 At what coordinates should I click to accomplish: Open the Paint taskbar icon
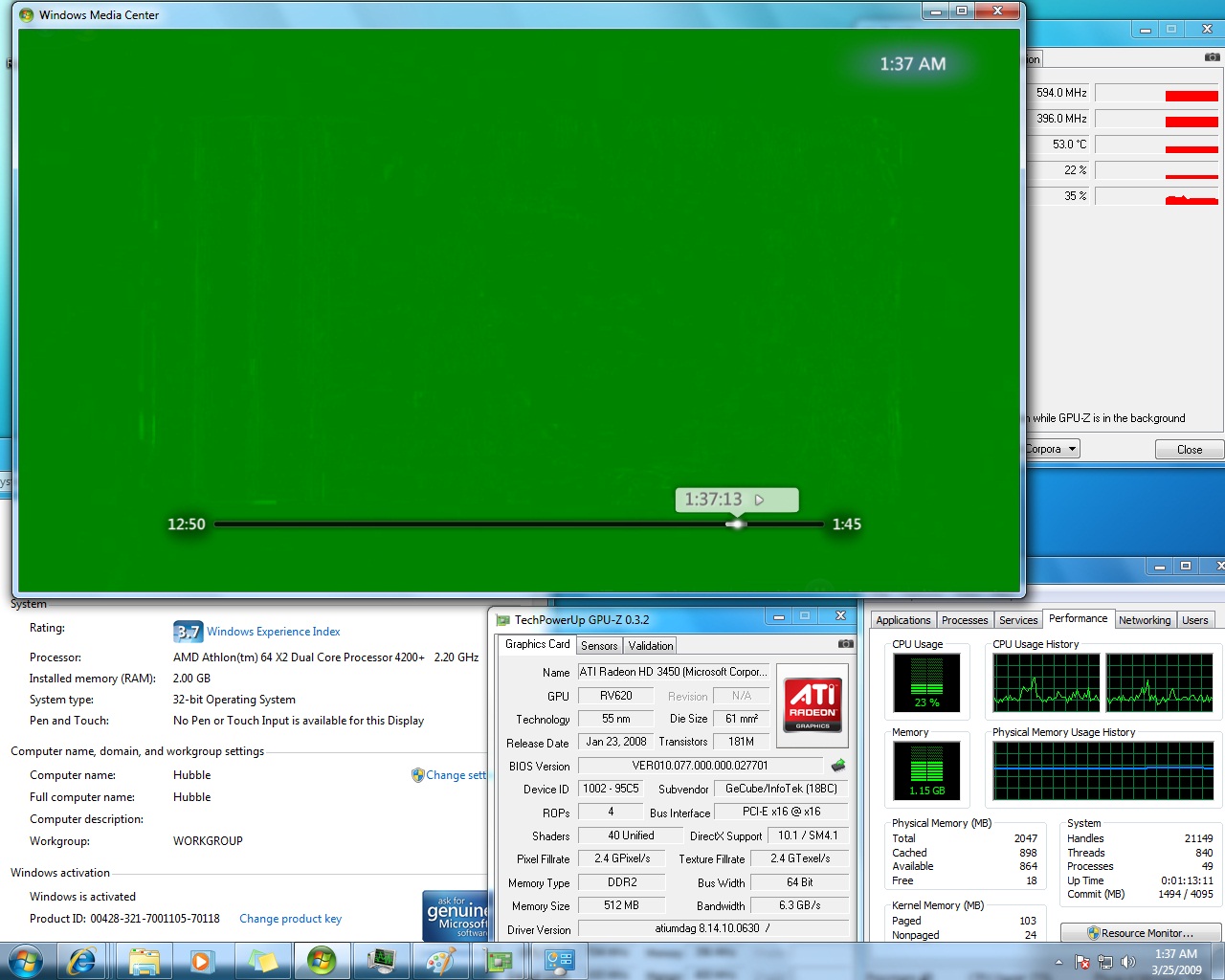439,961
